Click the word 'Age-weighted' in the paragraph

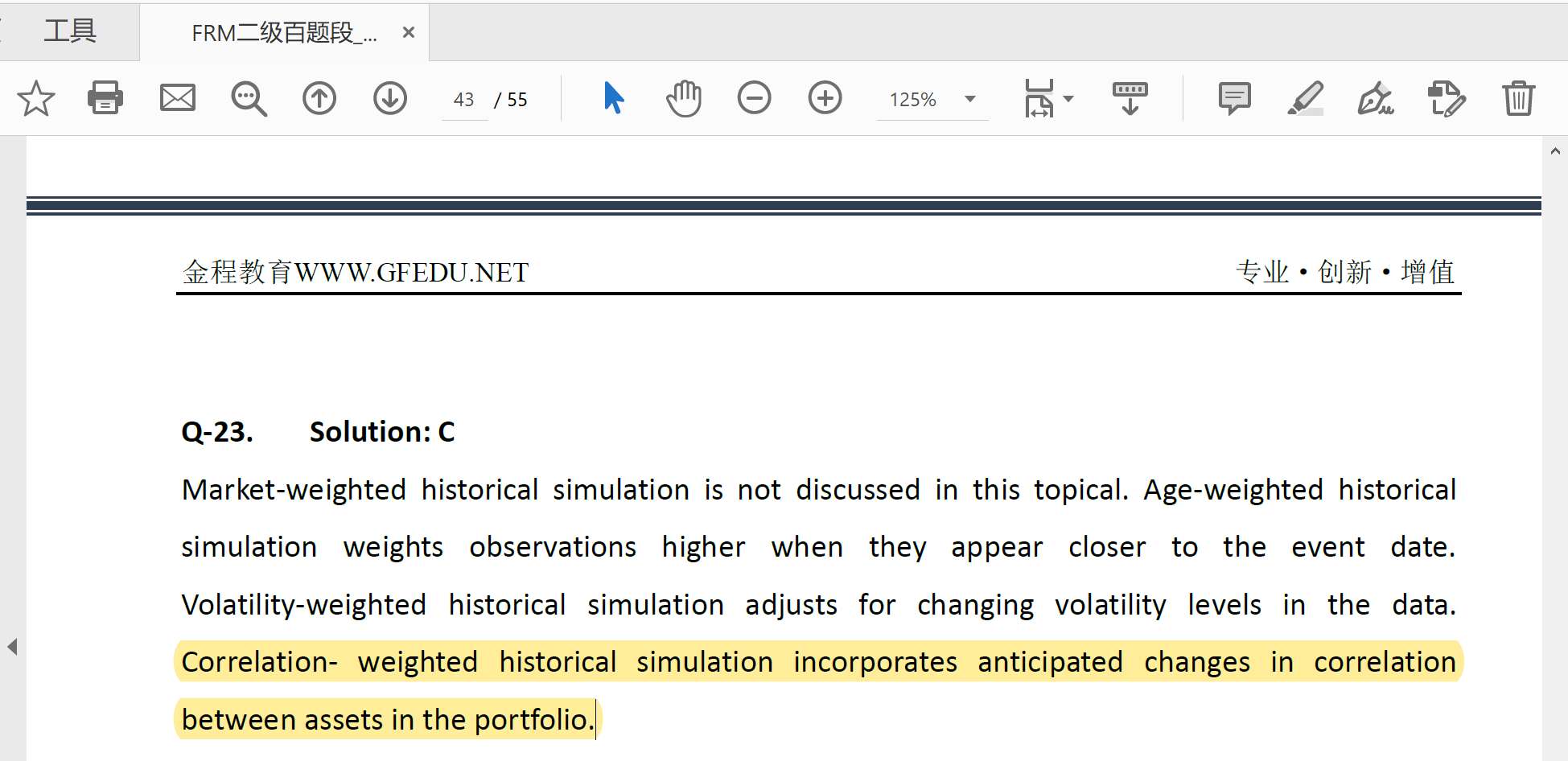[x=1233, y=490]
